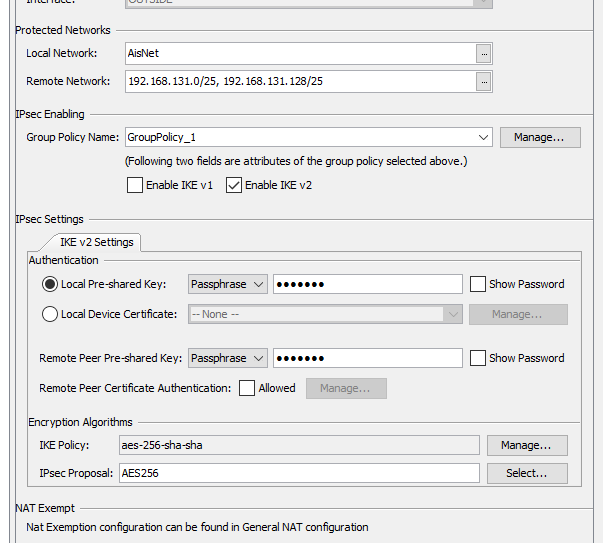Click the Remote Network browse ellipsis button
603x543 pixels.
pos(484,81)
